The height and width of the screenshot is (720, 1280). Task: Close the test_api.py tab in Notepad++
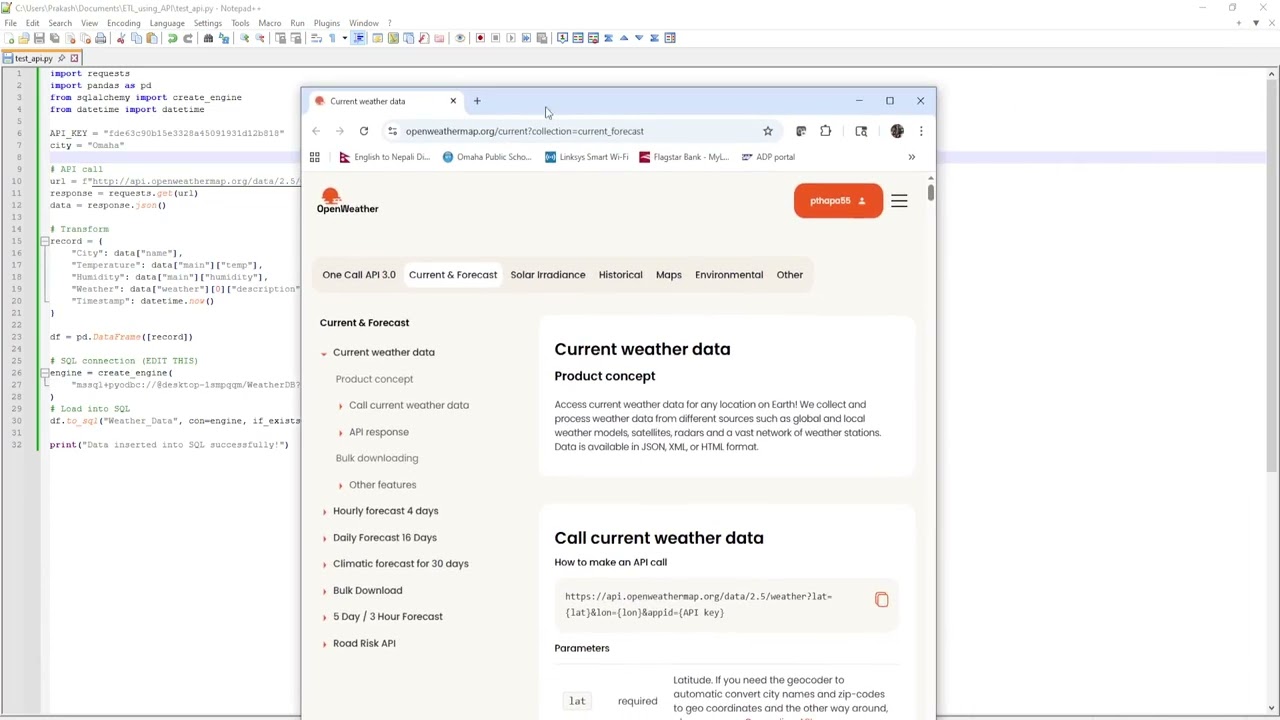point(74,58)
